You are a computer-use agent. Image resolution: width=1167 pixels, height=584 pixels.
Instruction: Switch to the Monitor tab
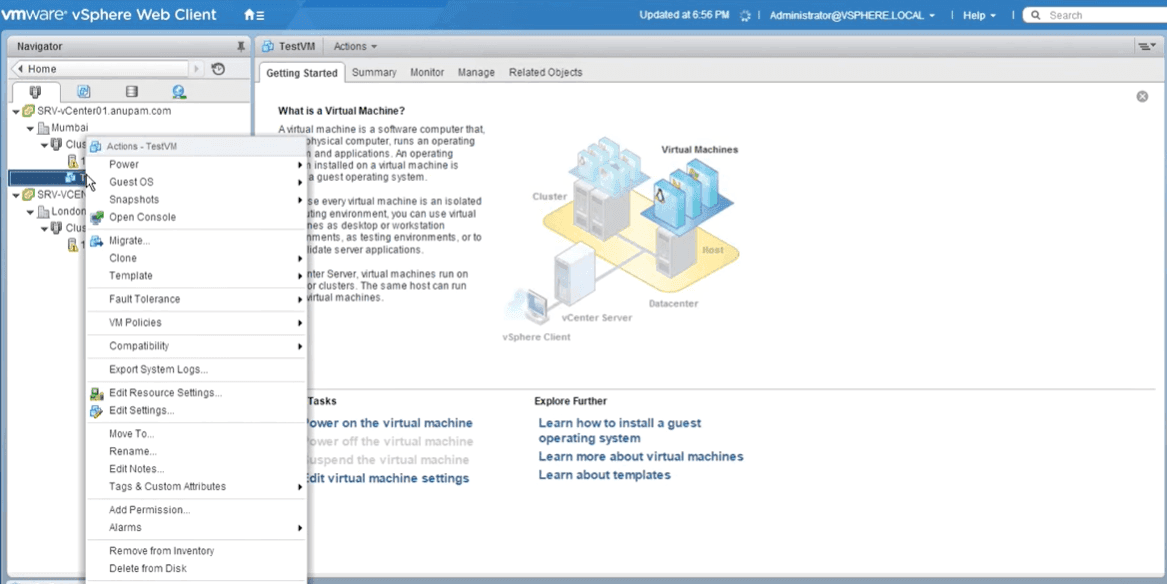[426, 72]
